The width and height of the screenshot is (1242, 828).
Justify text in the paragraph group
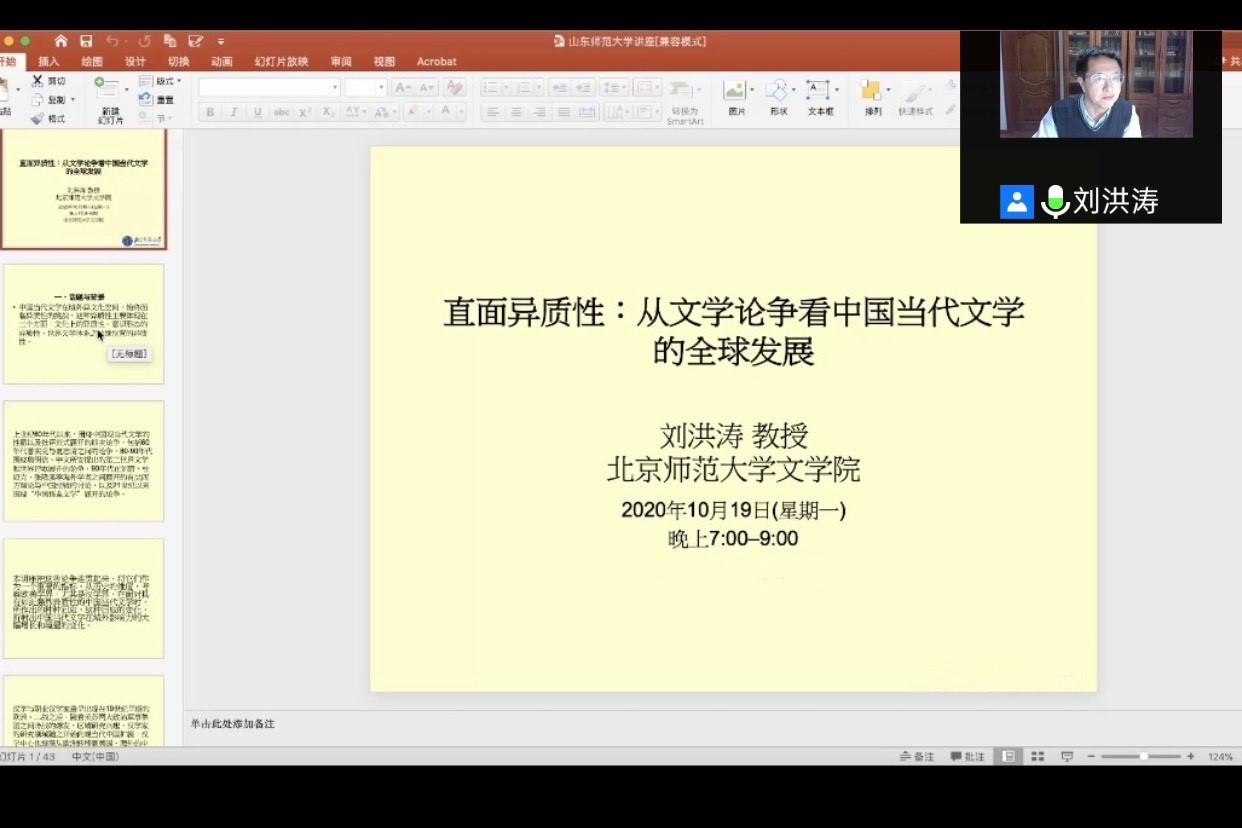click(564, 112)
